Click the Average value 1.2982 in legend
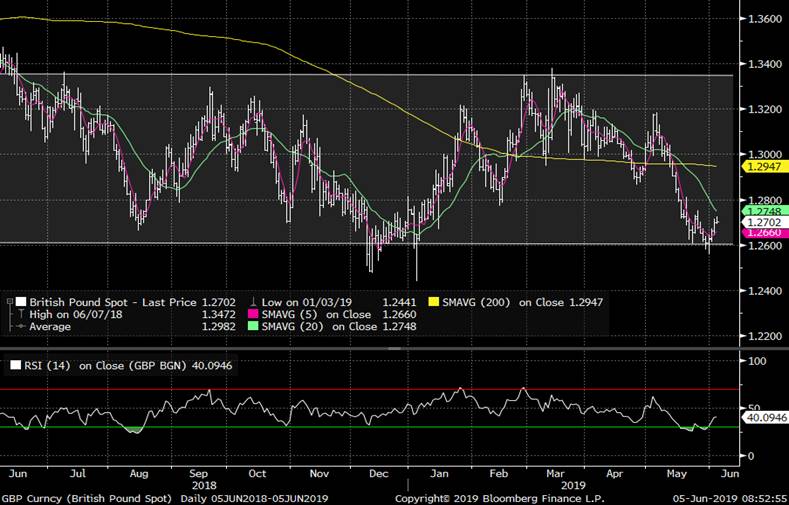Screen dimensions: 789x505 tap(218, 326)
